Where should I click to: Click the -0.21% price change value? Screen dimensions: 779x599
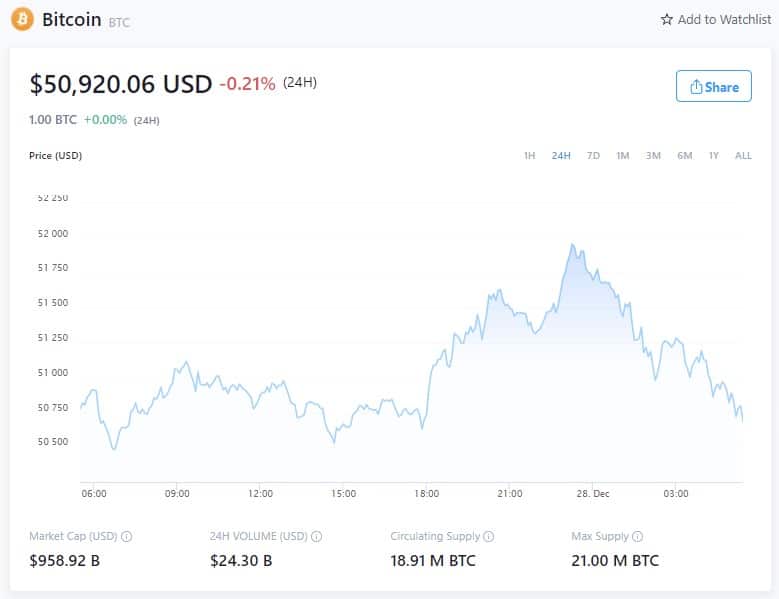point(247,83)
